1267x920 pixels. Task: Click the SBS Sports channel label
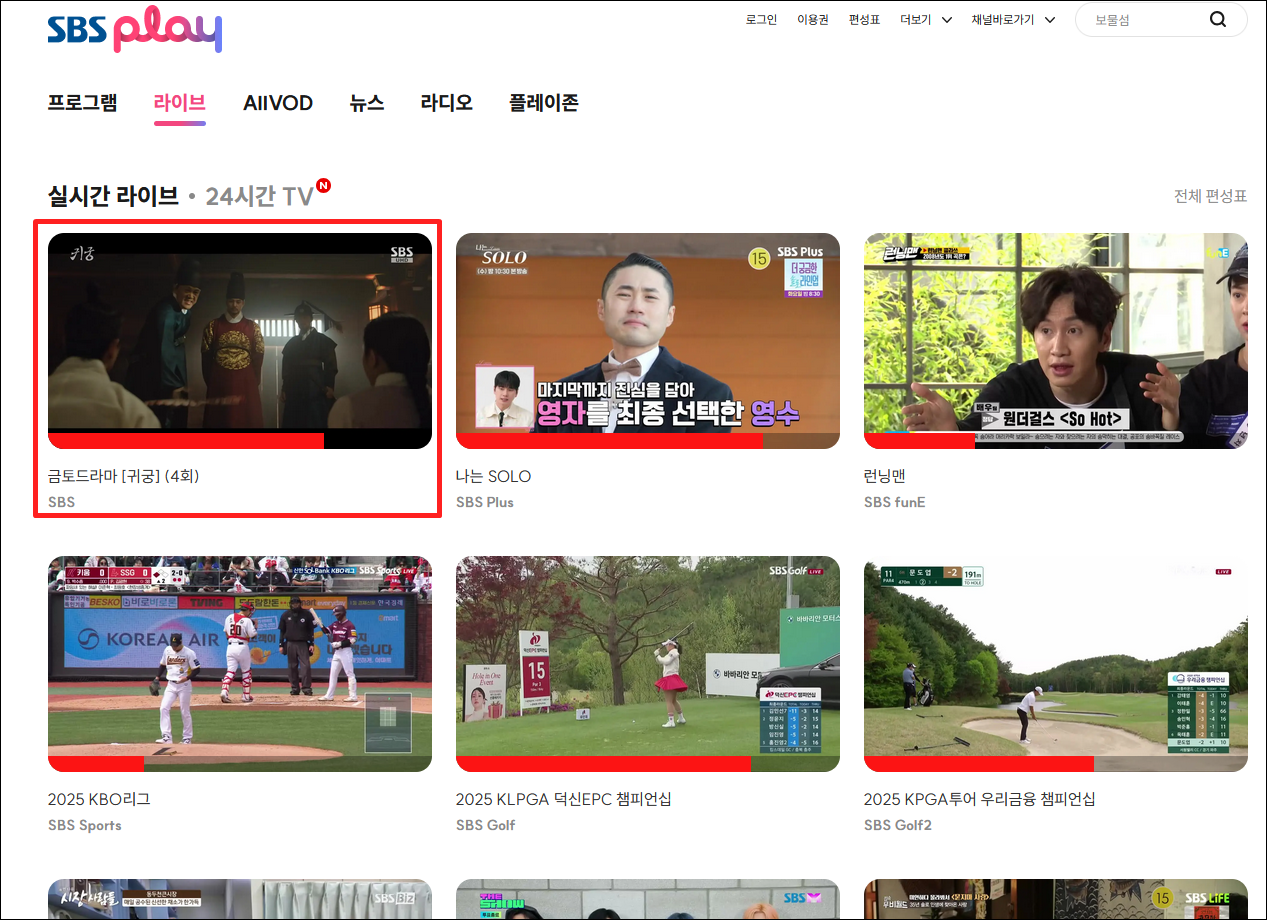click(x=85, y=825)
